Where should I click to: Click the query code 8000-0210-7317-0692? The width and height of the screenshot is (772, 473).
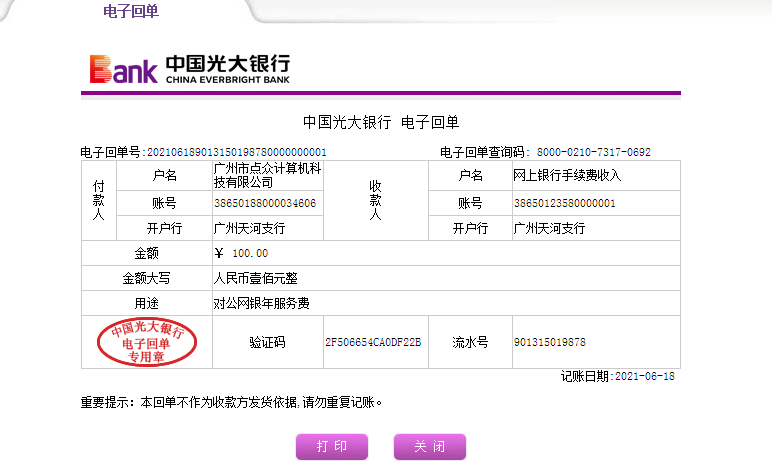[x=594, y=152]
